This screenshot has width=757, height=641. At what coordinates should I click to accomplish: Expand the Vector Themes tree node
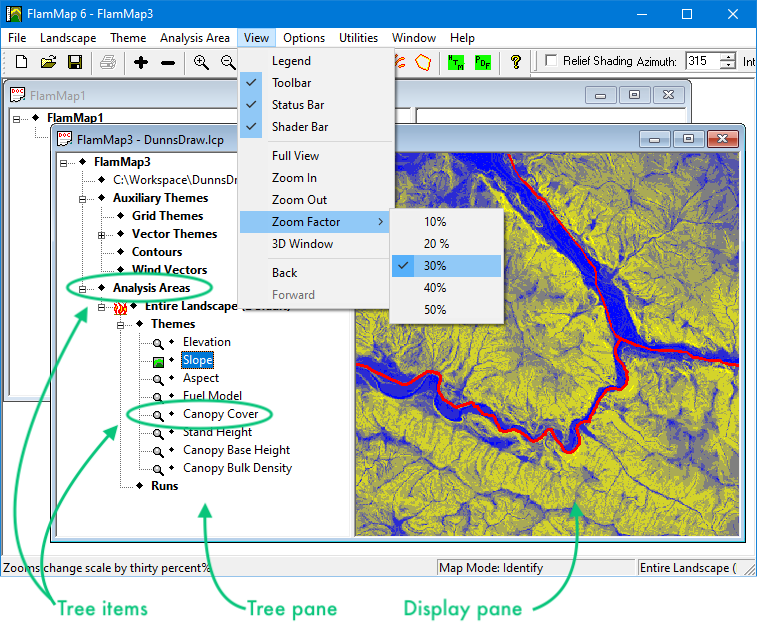click(101, 236)
